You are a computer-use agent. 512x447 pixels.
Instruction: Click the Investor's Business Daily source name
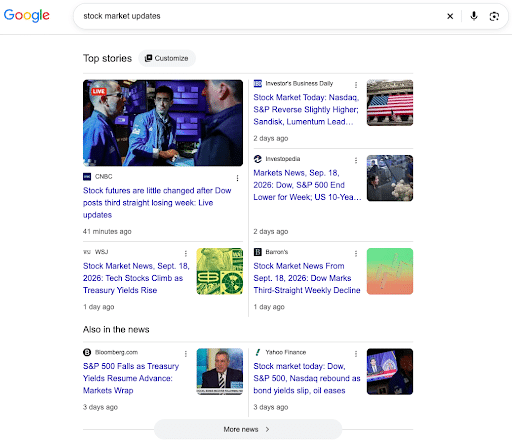point(299,83)
